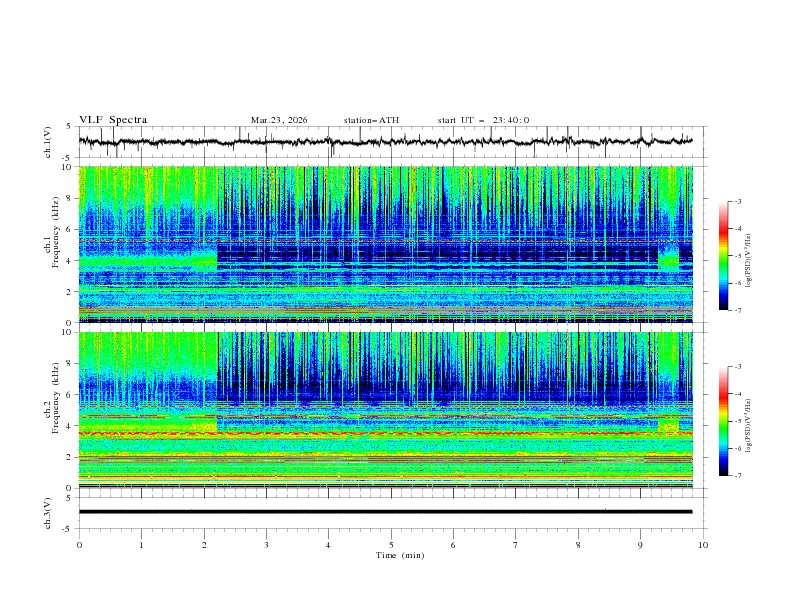The width and height of the screenshot is (792, 612).
Task: Click time axis tick label '10'
Action: coord(703,545)
